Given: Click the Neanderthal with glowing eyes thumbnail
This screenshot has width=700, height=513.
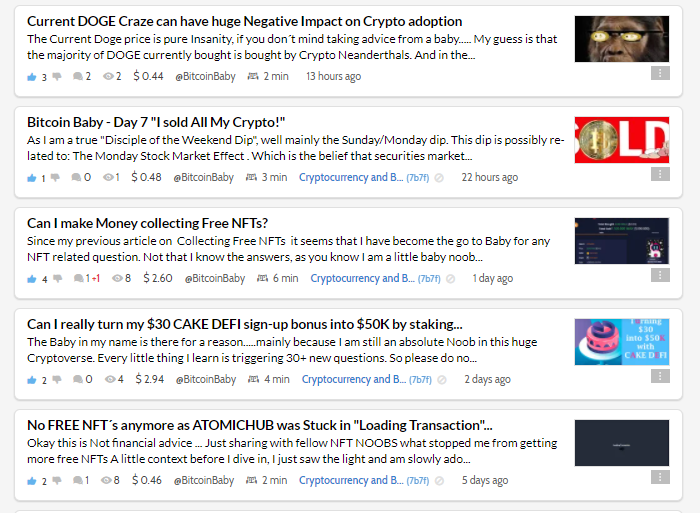Looking at the screenshot, I should pyautogui.click(x=622, y=39).
